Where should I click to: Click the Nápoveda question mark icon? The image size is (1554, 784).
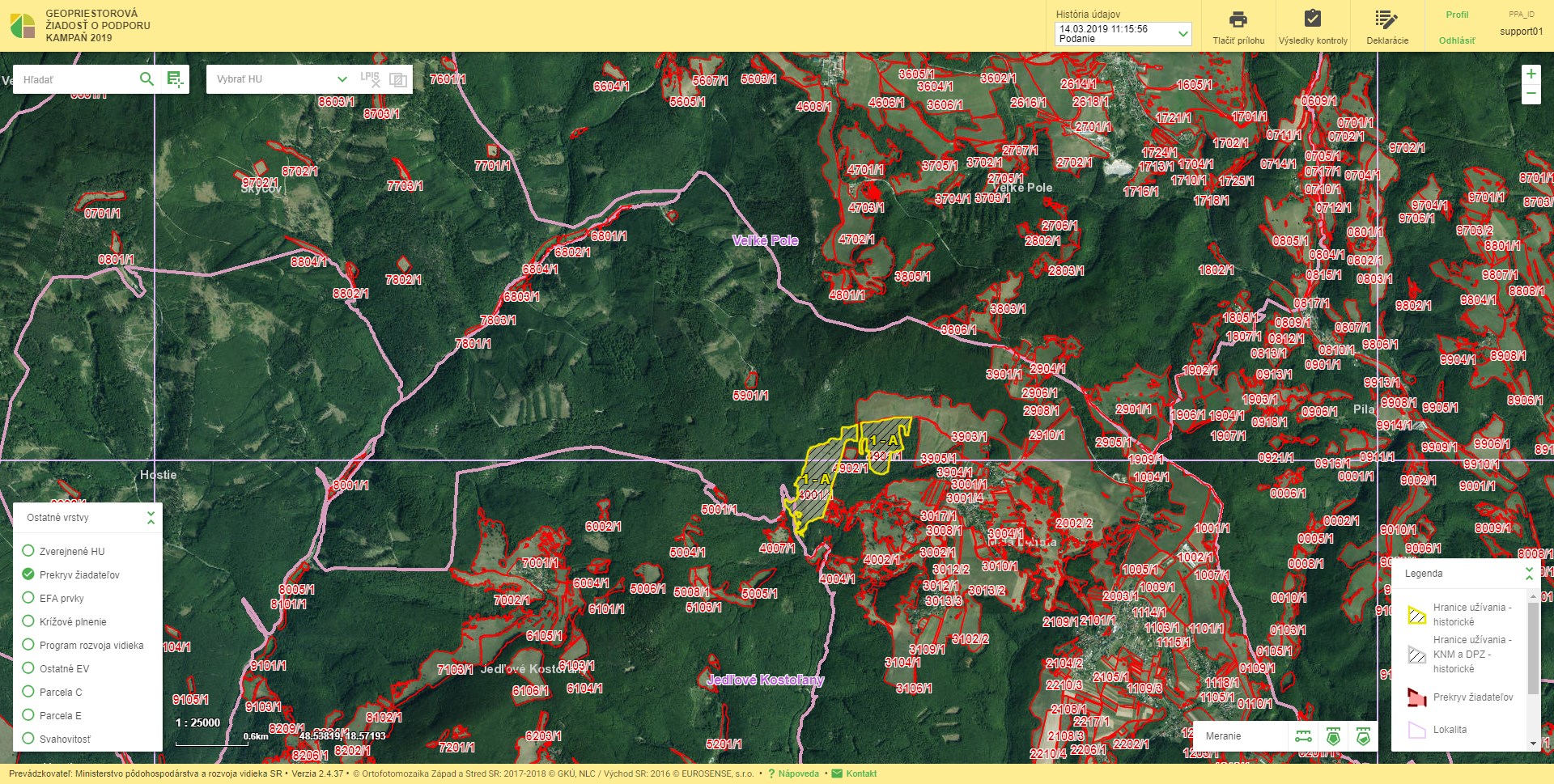pyautogui.click(x=771, y=773)
